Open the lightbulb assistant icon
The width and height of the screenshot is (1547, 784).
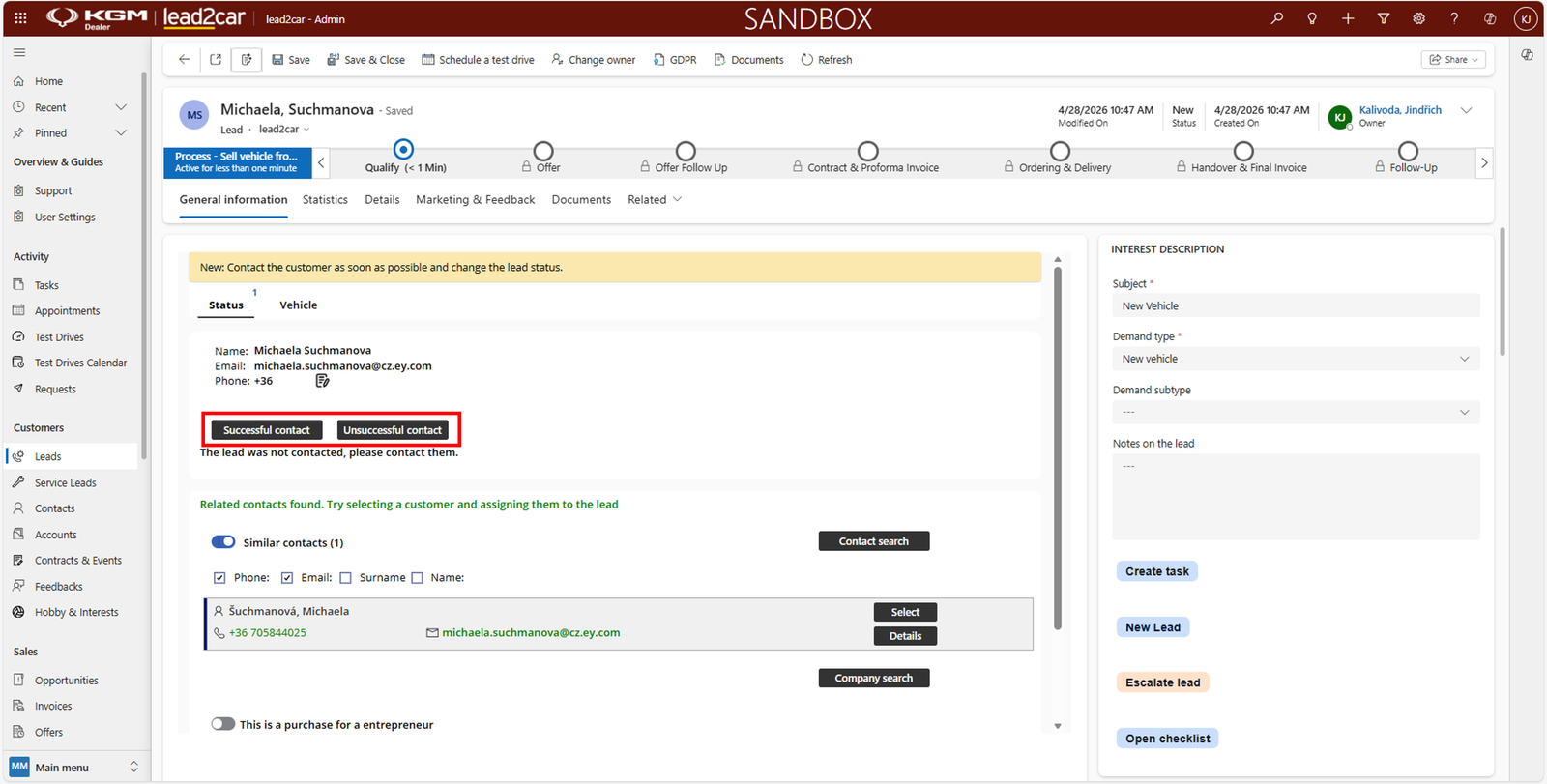pyautogui.click(x=1312, y=18)
